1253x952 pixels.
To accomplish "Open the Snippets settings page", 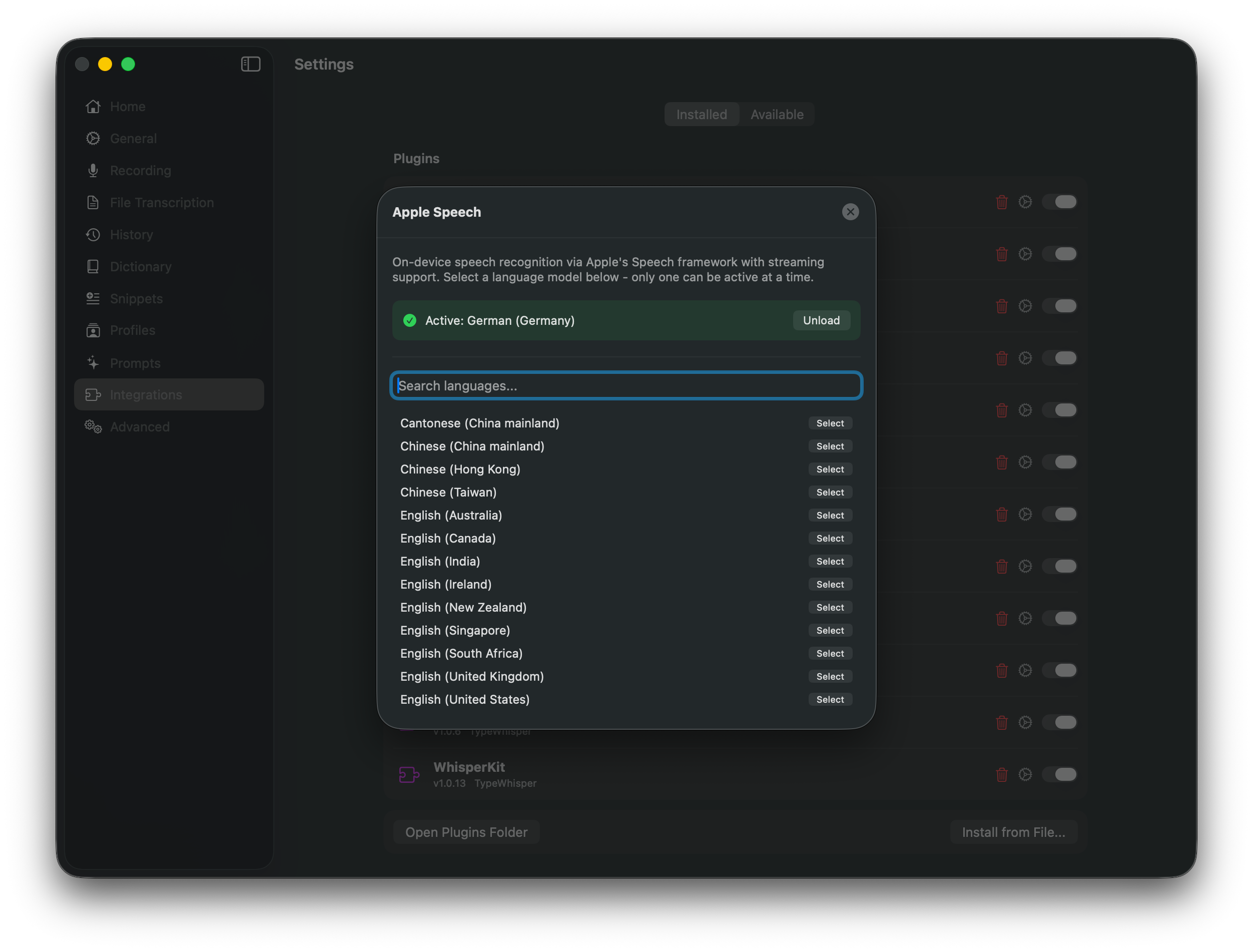I will click(136, 299).
